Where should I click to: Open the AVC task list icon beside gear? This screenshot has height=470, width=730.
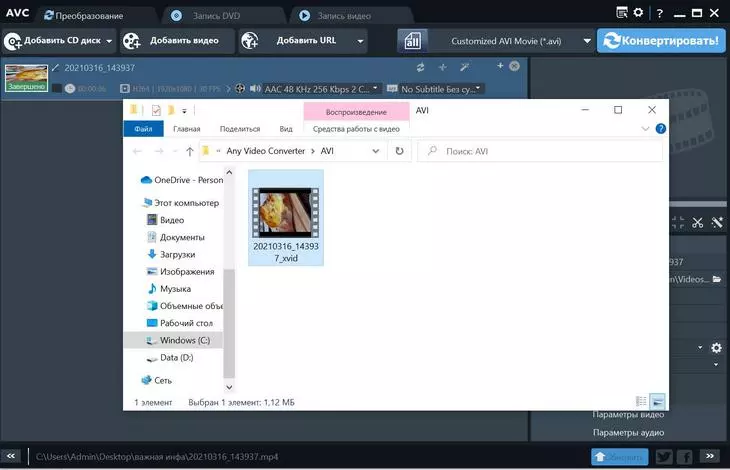click(x=622, y=13)
